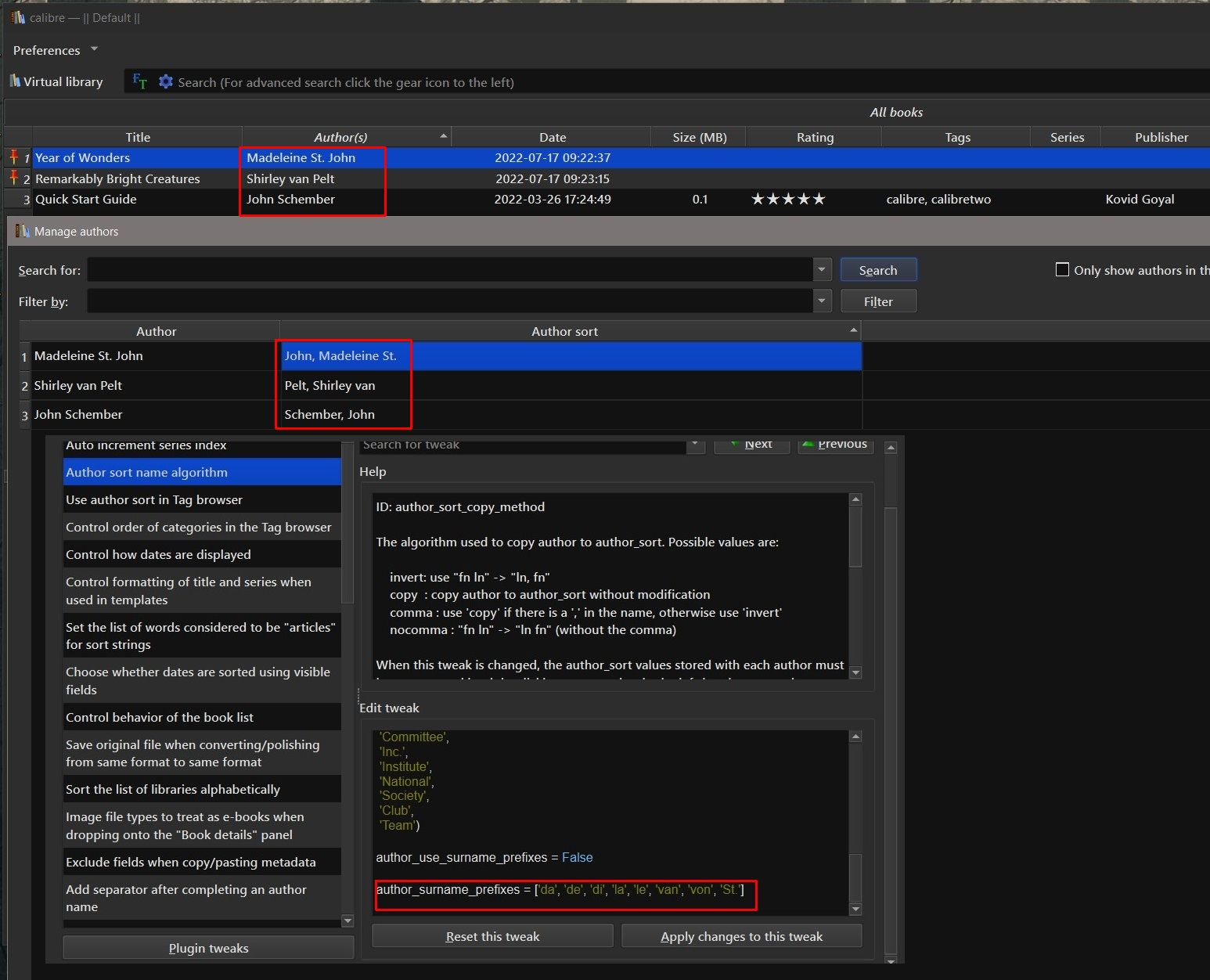Open the 'Filter by' dropdown arrow
The image size is (1210, 980).
click(821, 301)
